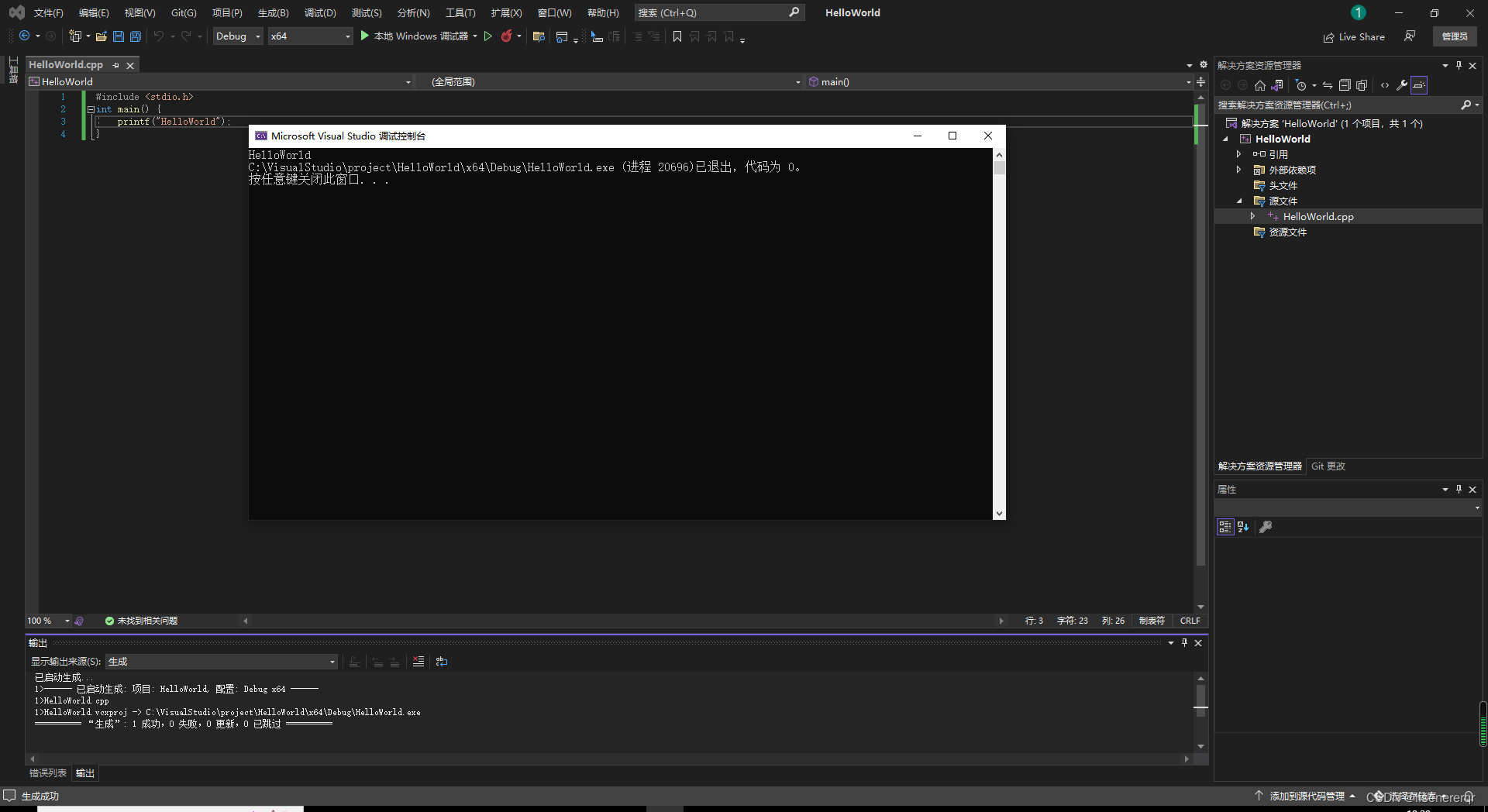Open the Properties Pages wrench icon in Properties panel
1488x812 pixels.
[x=1266, y=527]
